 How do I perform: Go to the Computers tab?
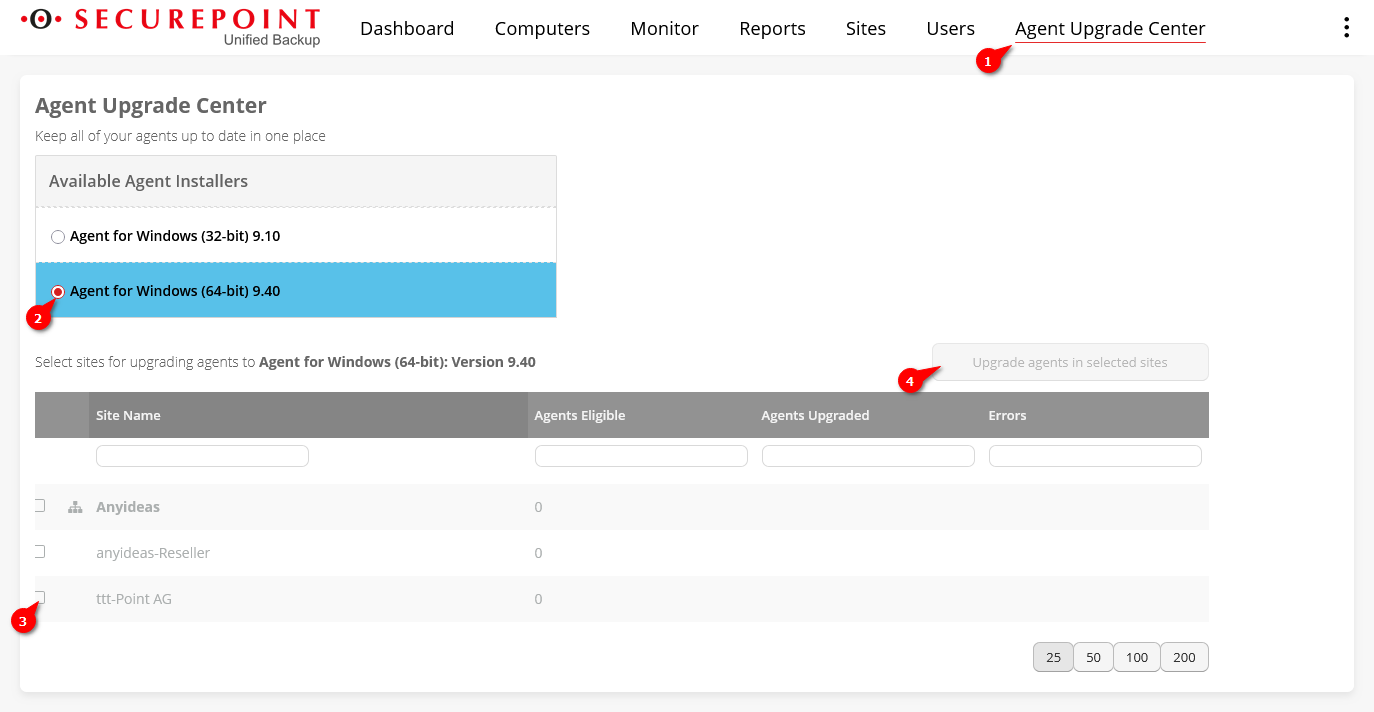542,29
